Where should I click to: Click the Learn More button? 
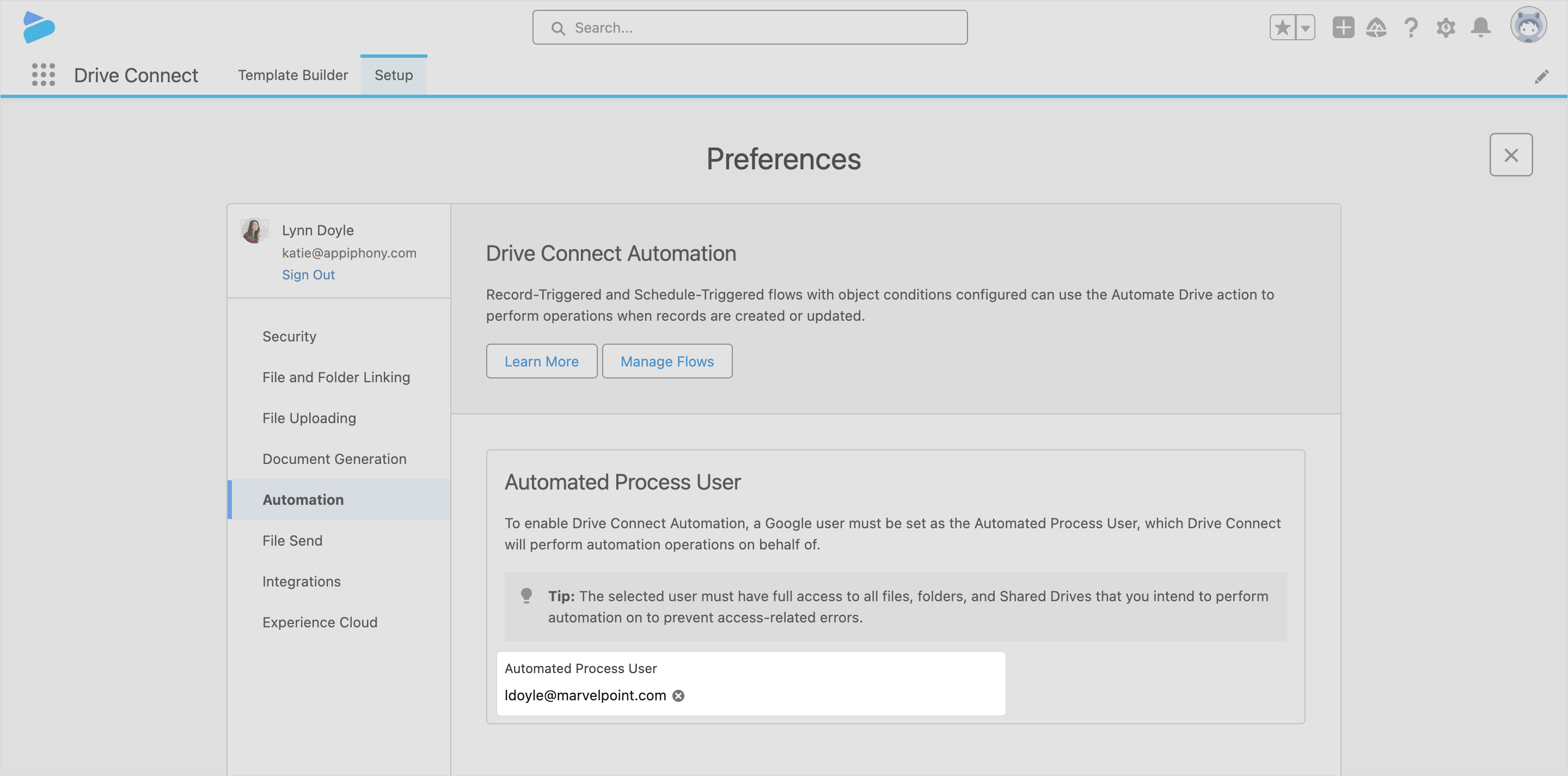(541, 362)
